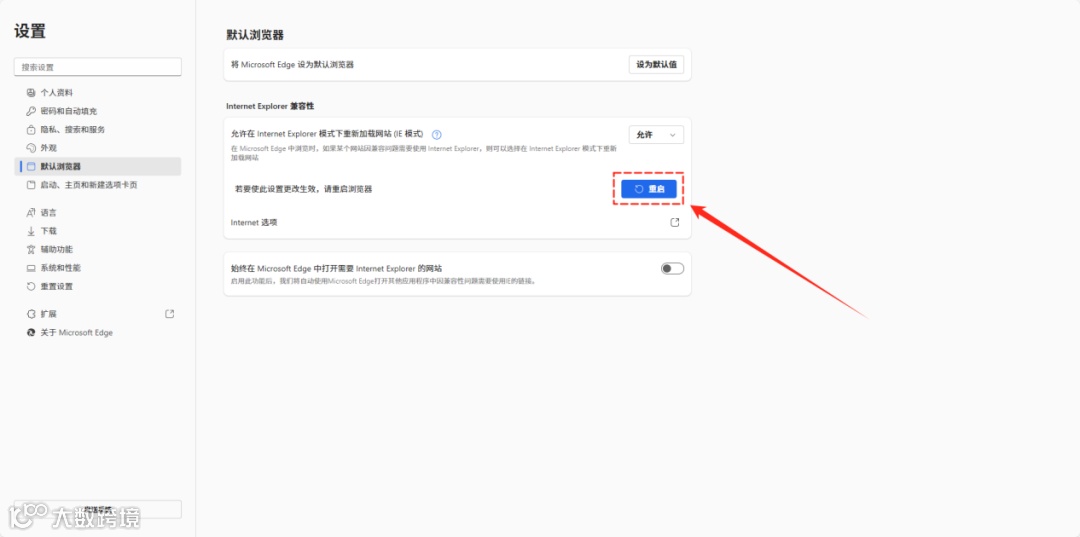Image resolution: width=1080 pixels, height=537 pixels.
Task: Click the 默认浏览器 page heading
Action: (x=256, y=35)
